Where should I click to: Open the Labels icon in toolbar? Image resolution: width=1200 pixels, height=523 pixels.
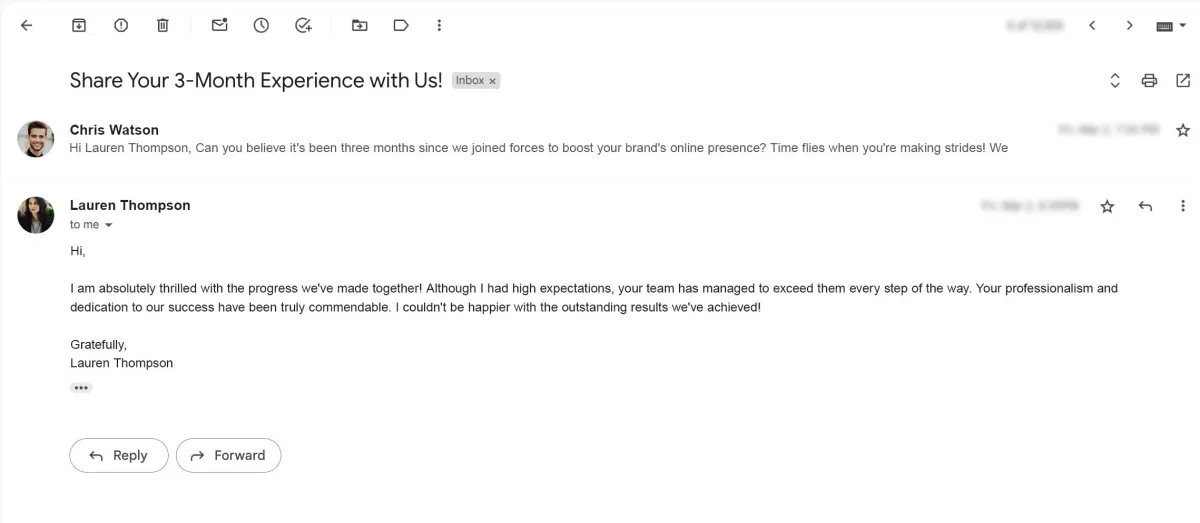(x=401, y=25)
